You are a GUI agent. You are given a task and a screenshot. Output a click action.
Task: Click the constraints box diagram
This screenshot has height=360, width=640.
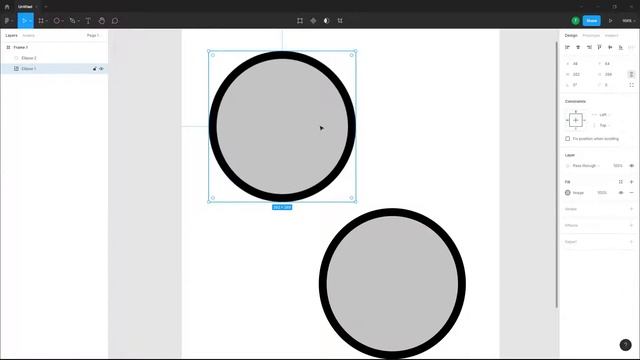576,120
